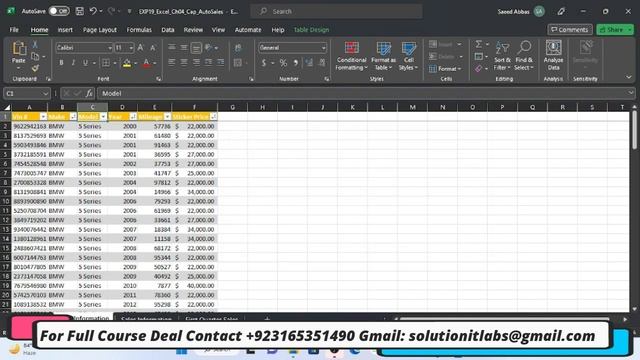The width and height of the screenshot is (640, 360).
Task: Decrease font size with small A
Action: [x=153, y=48]
